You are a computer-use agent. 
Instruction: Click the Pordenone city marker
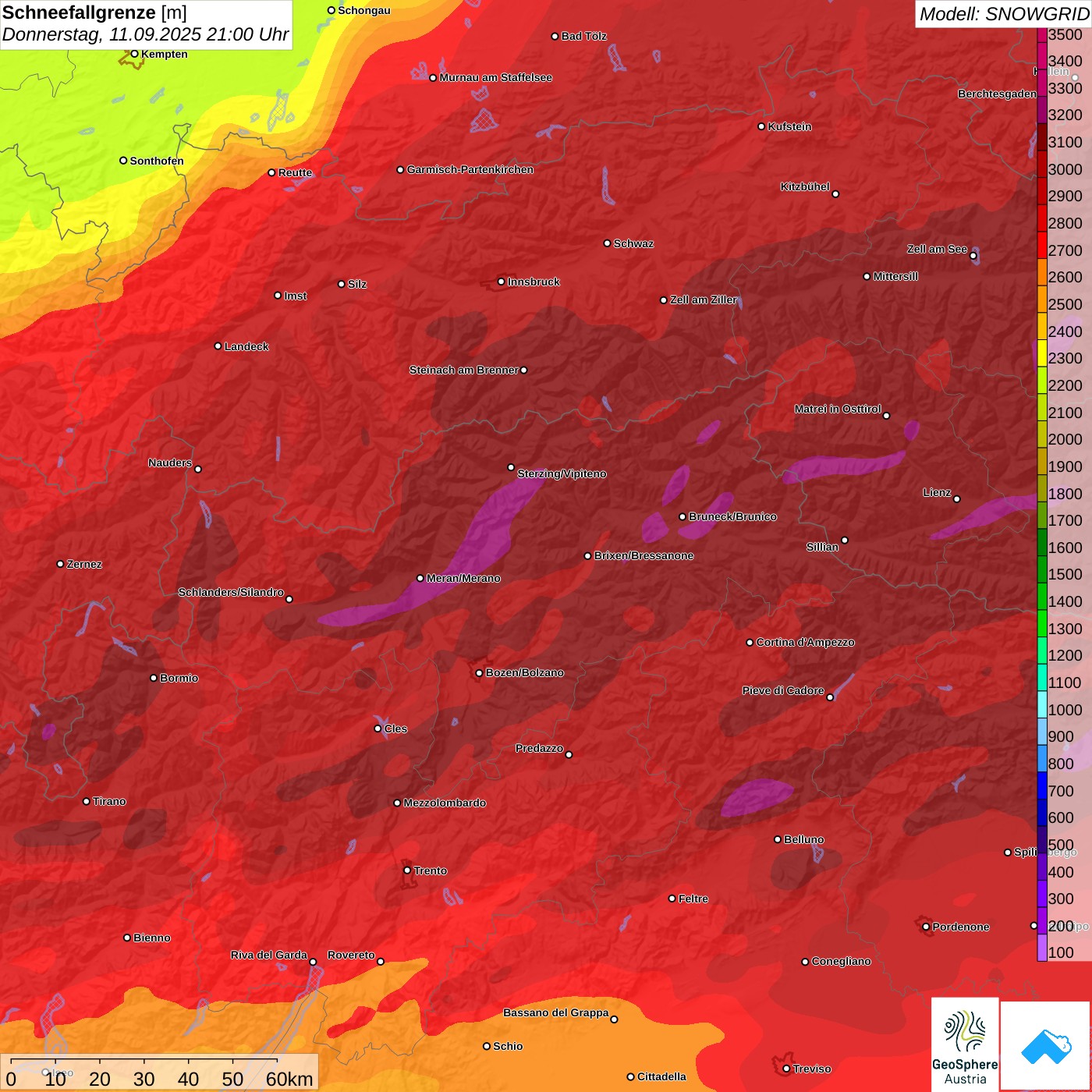point(926,927)
